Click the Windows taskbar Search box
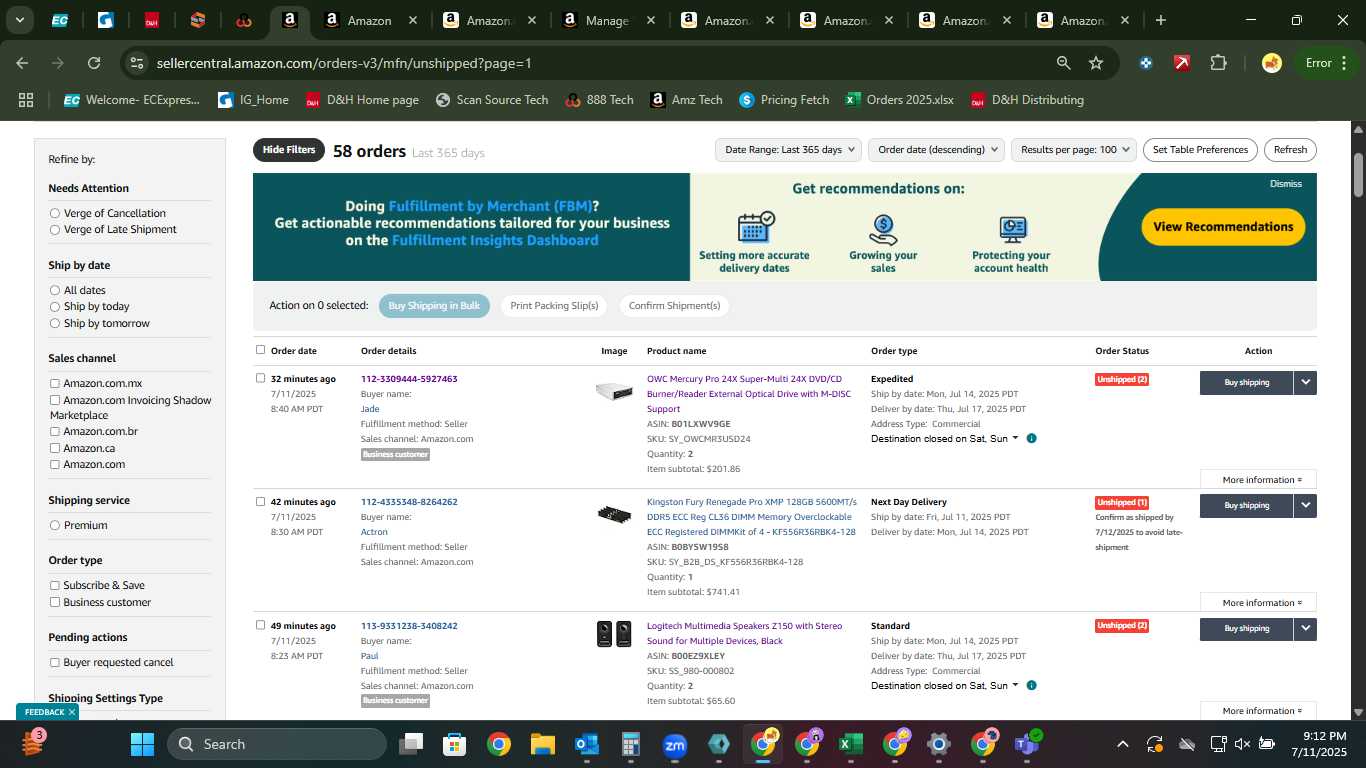The width and height of the screenshot is (1366, 768). 277,744
